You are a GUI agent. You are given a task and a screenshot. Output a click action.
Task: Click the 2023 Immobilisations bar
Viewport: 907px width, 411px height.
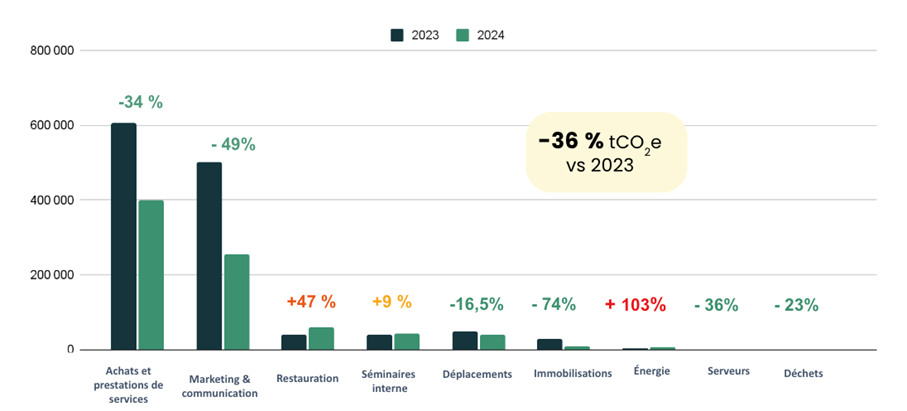(x=549, y=344)
